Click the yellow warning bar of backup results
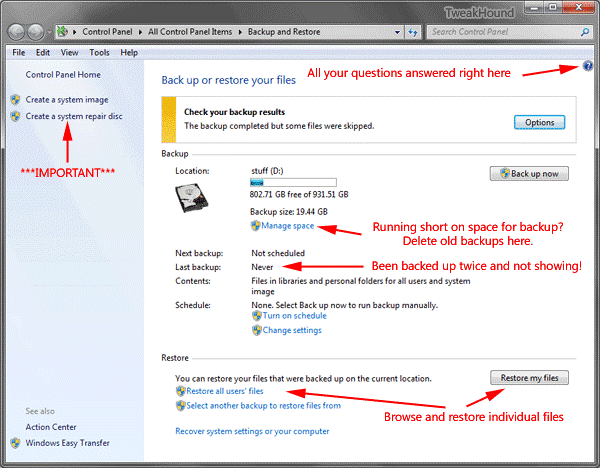Viewport: 600px width, 468px height. (x=169, y=119)
